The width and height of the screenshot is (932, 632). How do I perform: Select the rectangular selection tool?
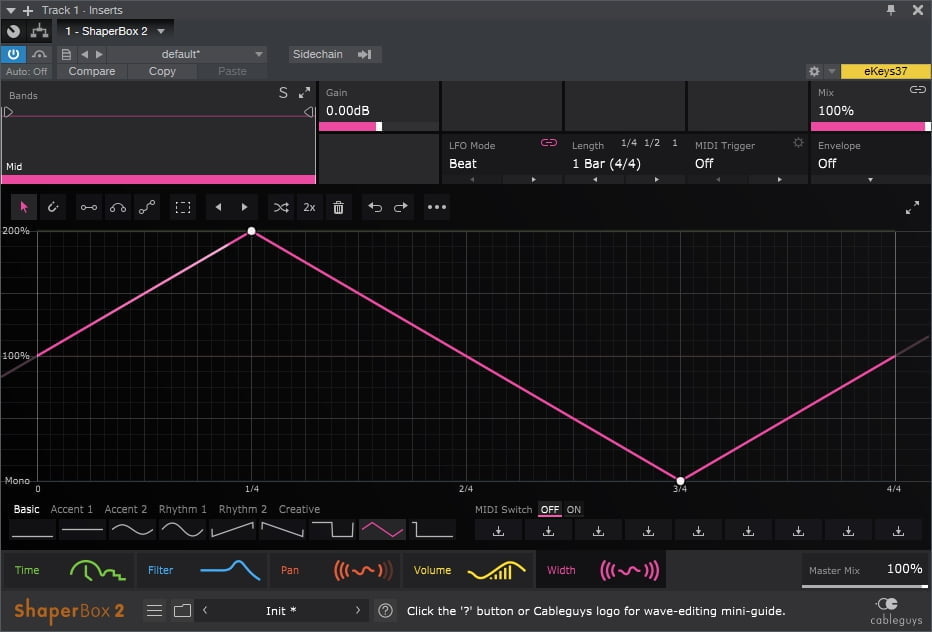(x=183, y=207)
